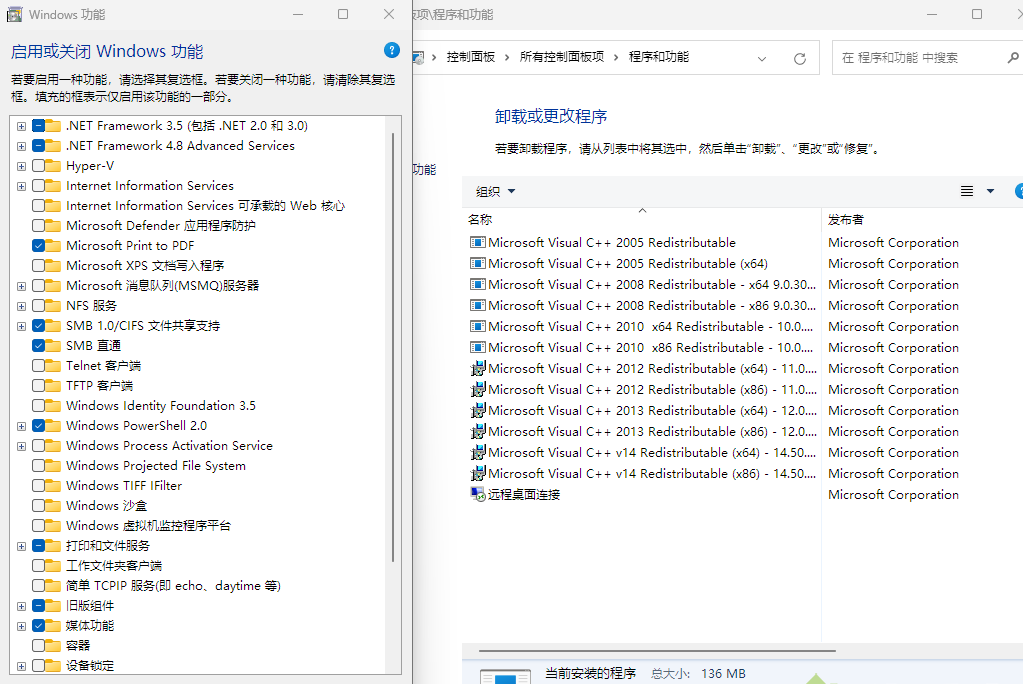Screen dimensions: 1023x684
Task: Click the Windows 功能 title bar icon
Action: tap(14, 14)
